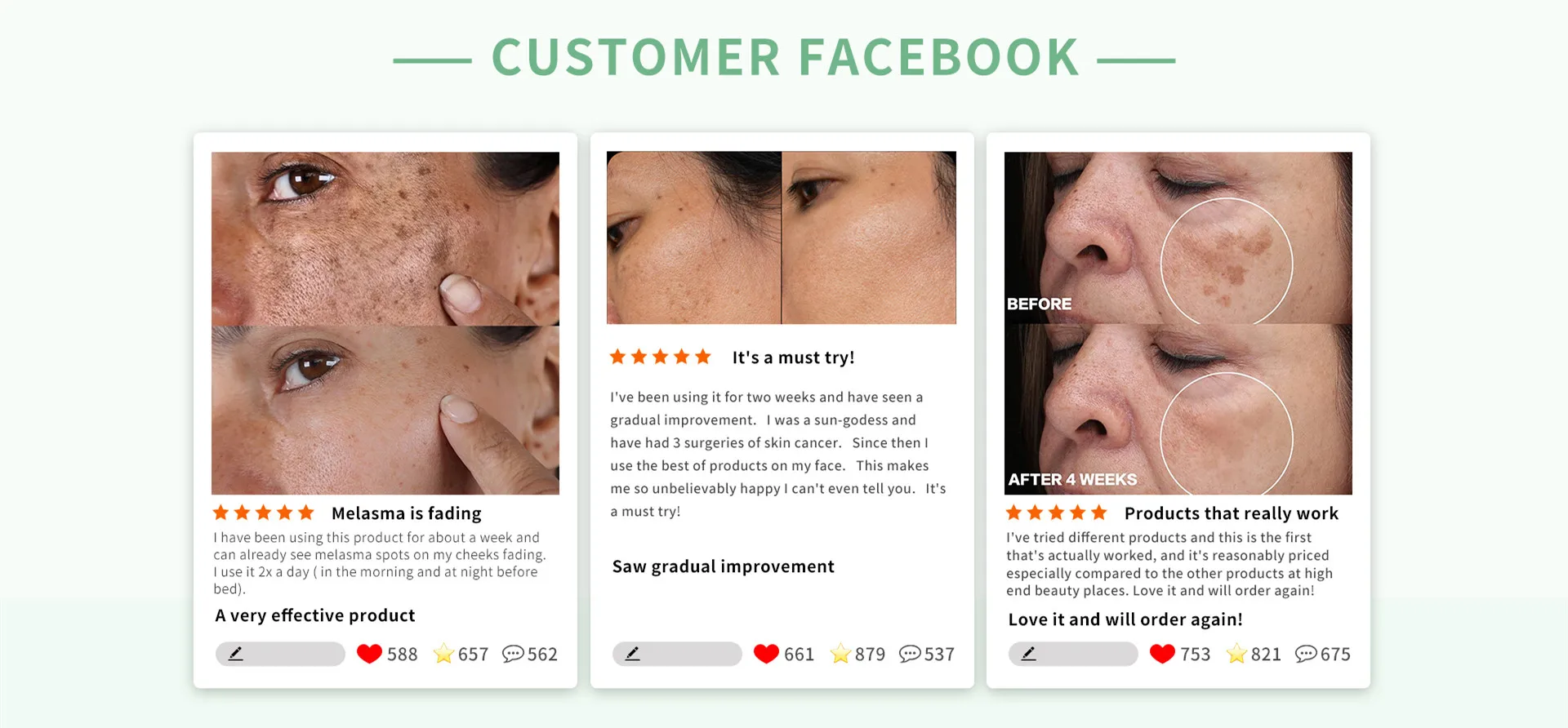Click the five-star rating on 'It's a must try!'
The image size is (1568, 728).
(x=661, y=357)
